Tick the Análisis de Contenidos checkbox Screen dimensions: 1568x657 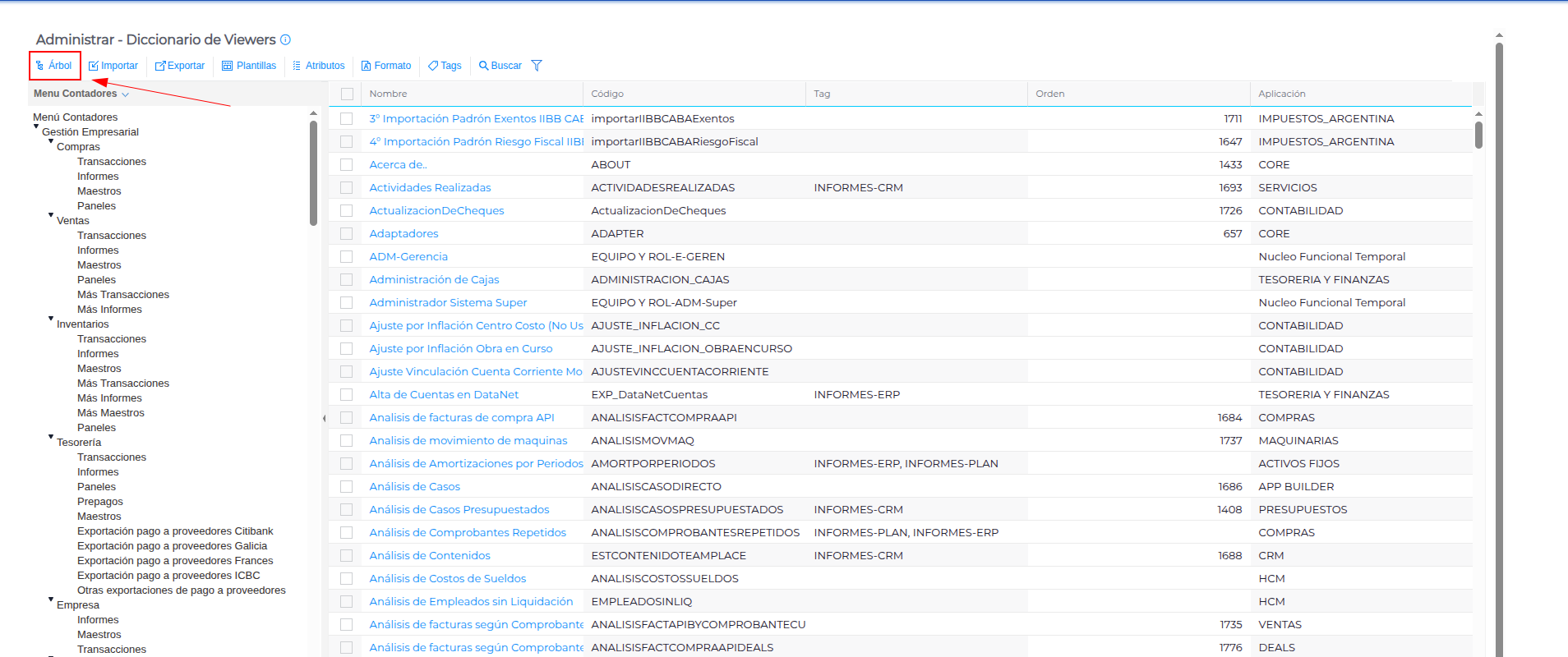(347, 555)
